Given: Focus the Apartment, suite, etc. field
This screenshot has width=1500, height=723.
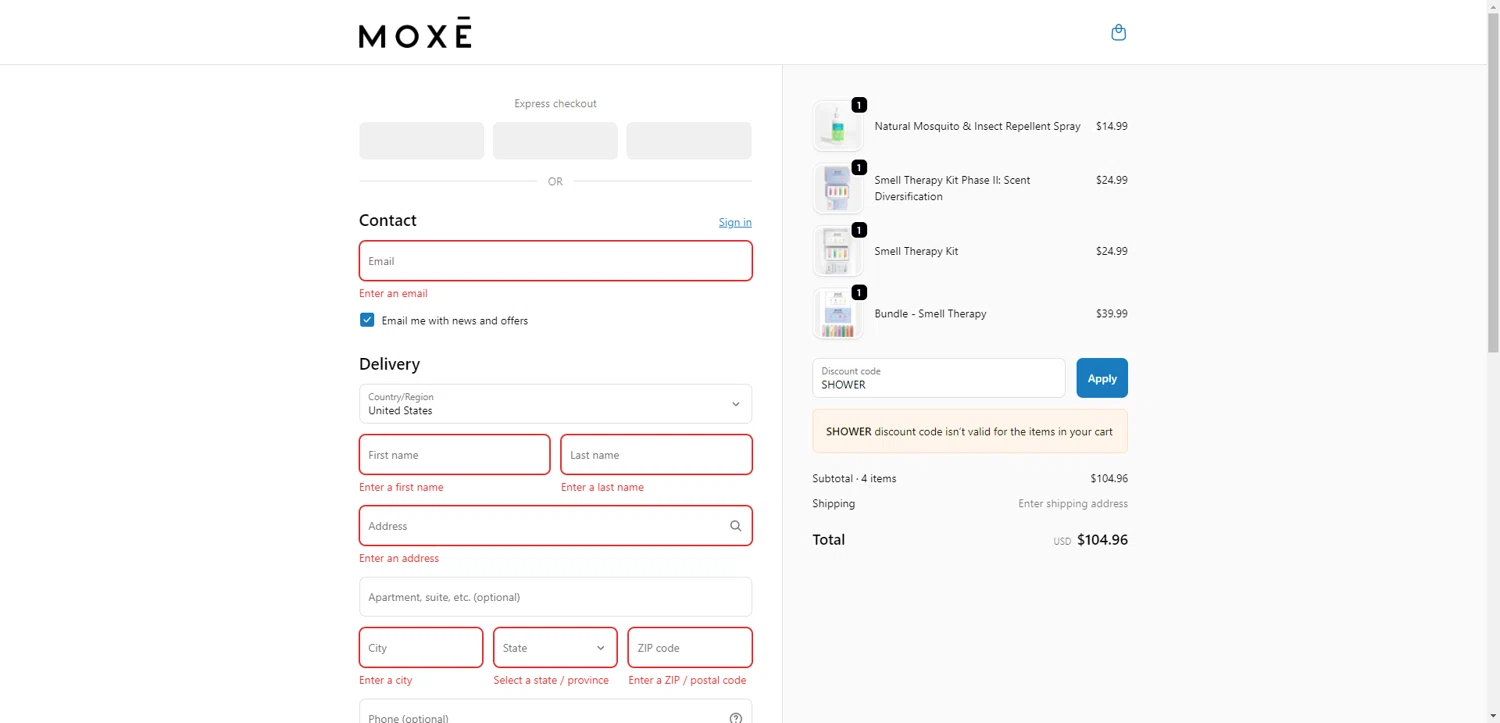Looking at the screenshot, I should [x=555, y=597].
